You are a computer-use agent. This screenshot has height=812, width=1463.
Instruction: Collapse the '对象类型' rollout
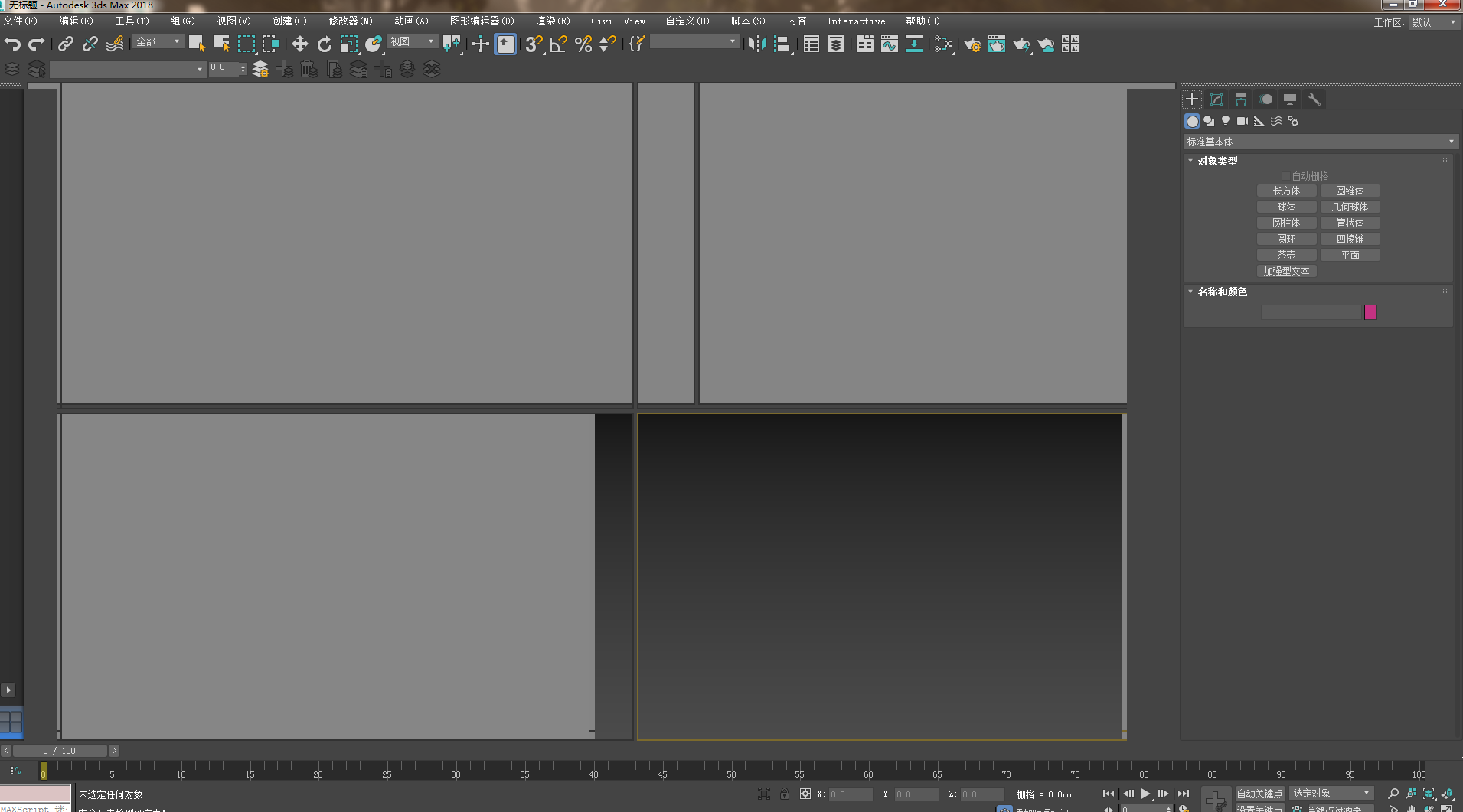click(1216, 161)
